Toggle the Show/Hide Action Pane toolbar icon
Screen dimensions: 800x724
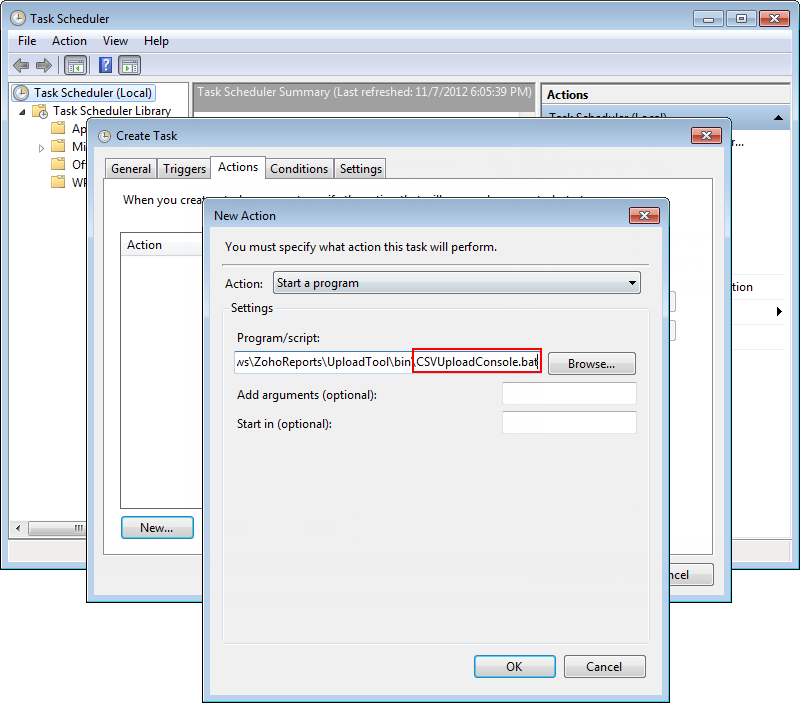(x=130, y=65)
